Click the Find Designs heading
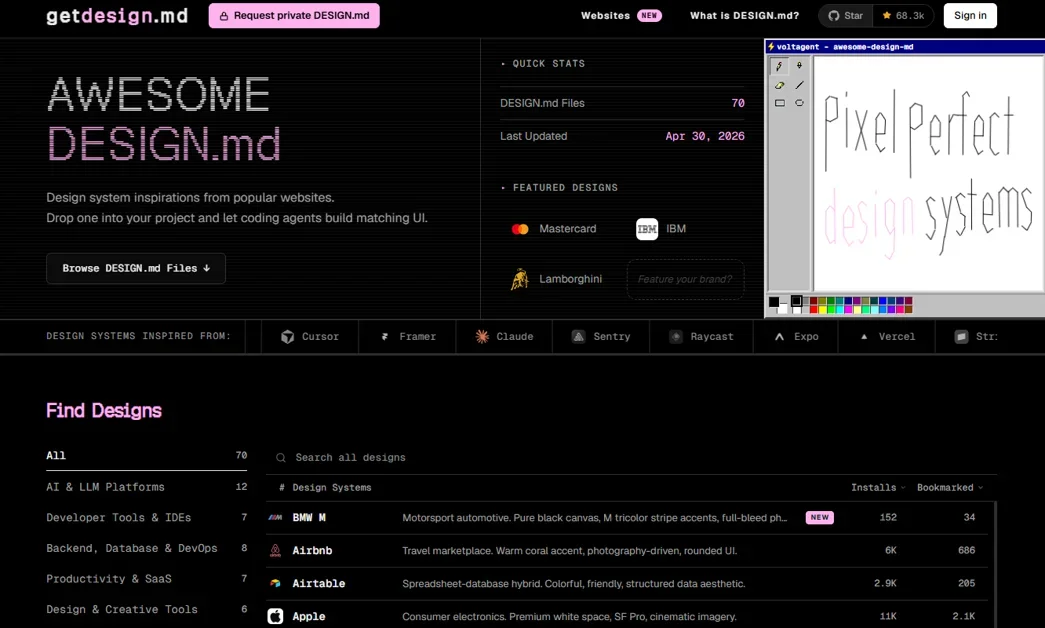Viewport: 1045px width, 628px height. (104, 411)
